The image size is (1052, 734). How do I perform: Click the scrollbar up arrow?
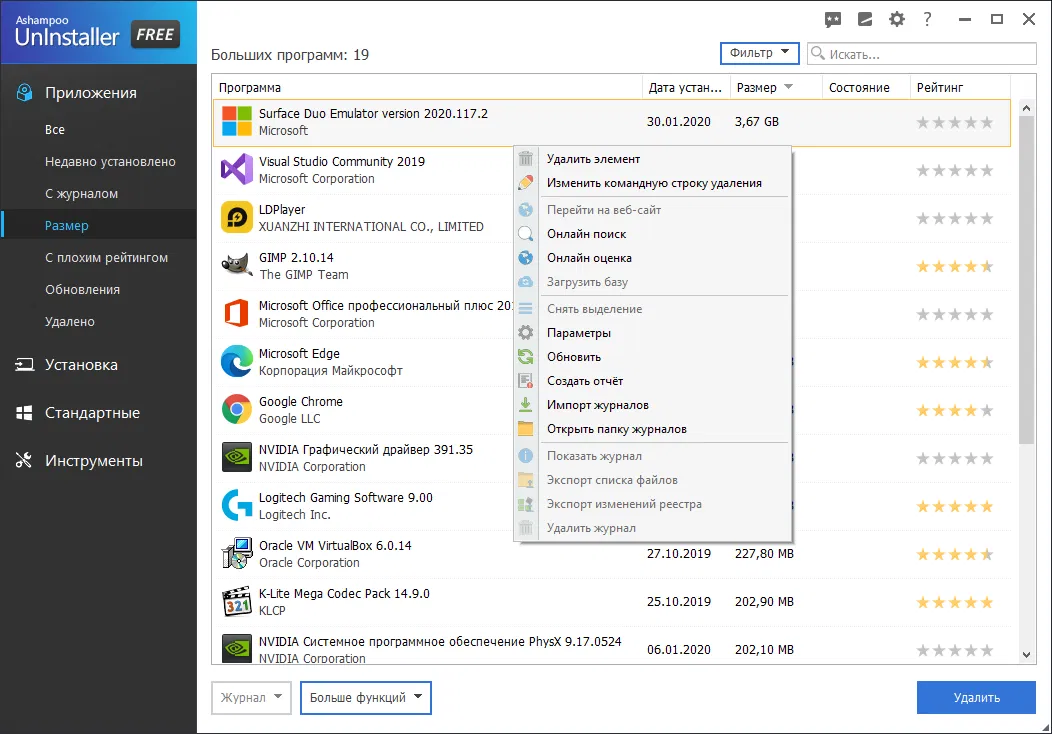click(x=1026, y=107)
